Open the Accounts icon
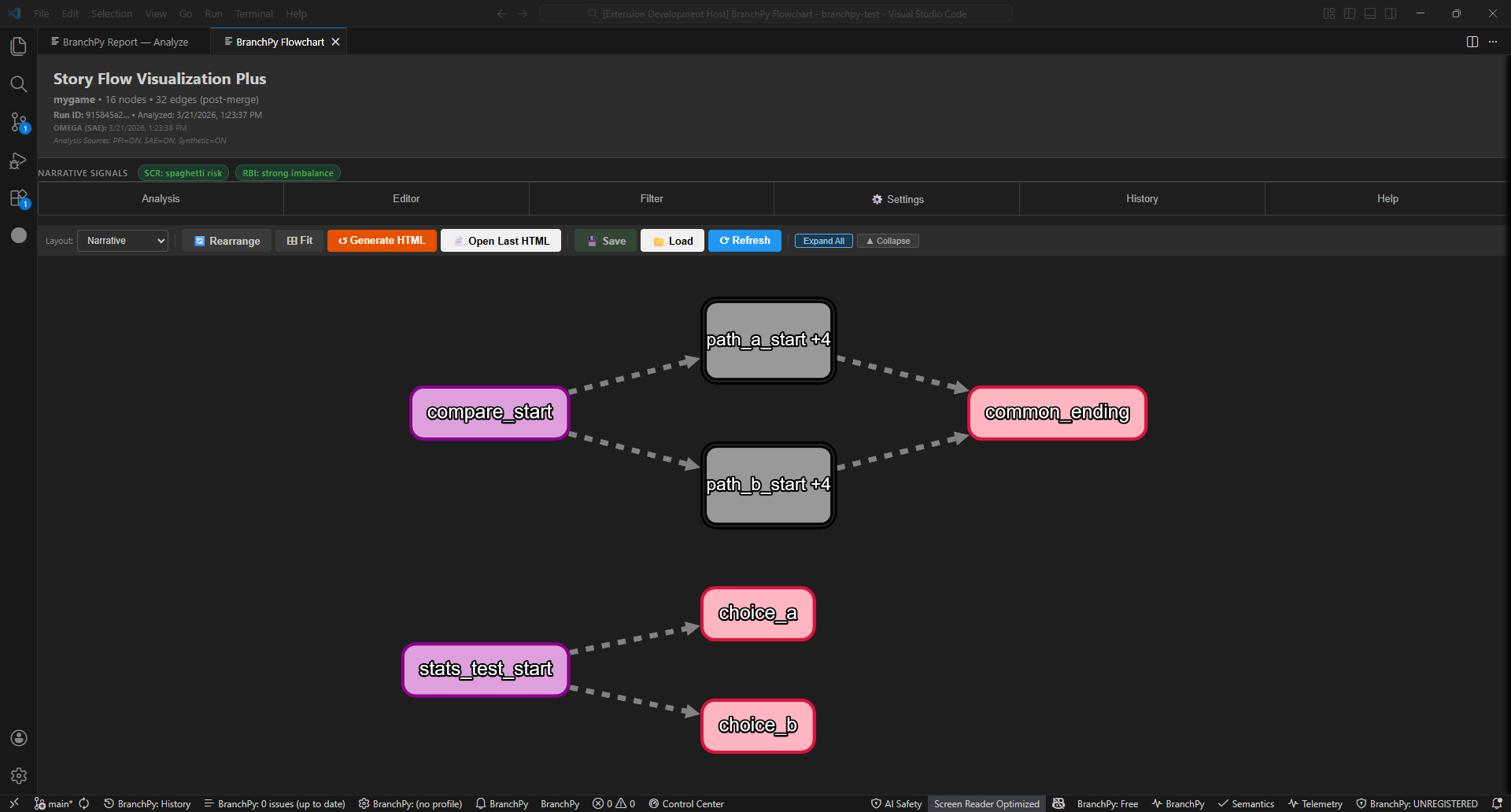 (x=19, y=738)
